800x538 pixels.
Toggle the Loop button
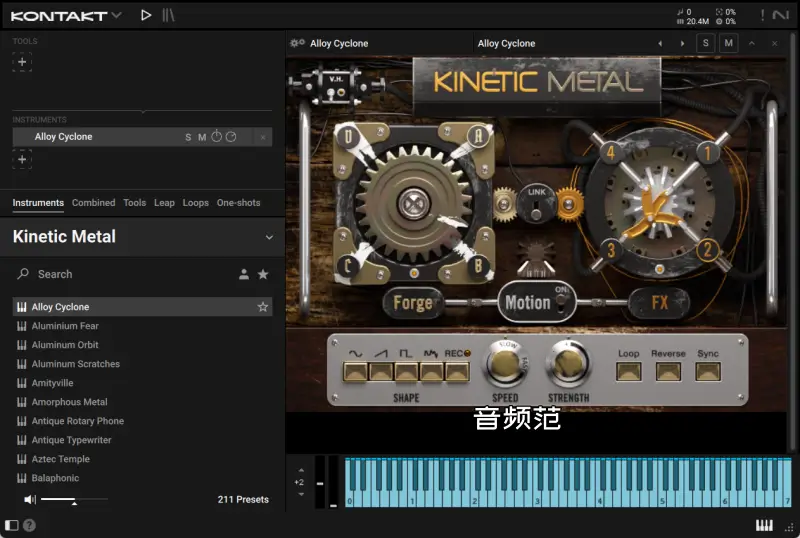(x=629, y=372)
